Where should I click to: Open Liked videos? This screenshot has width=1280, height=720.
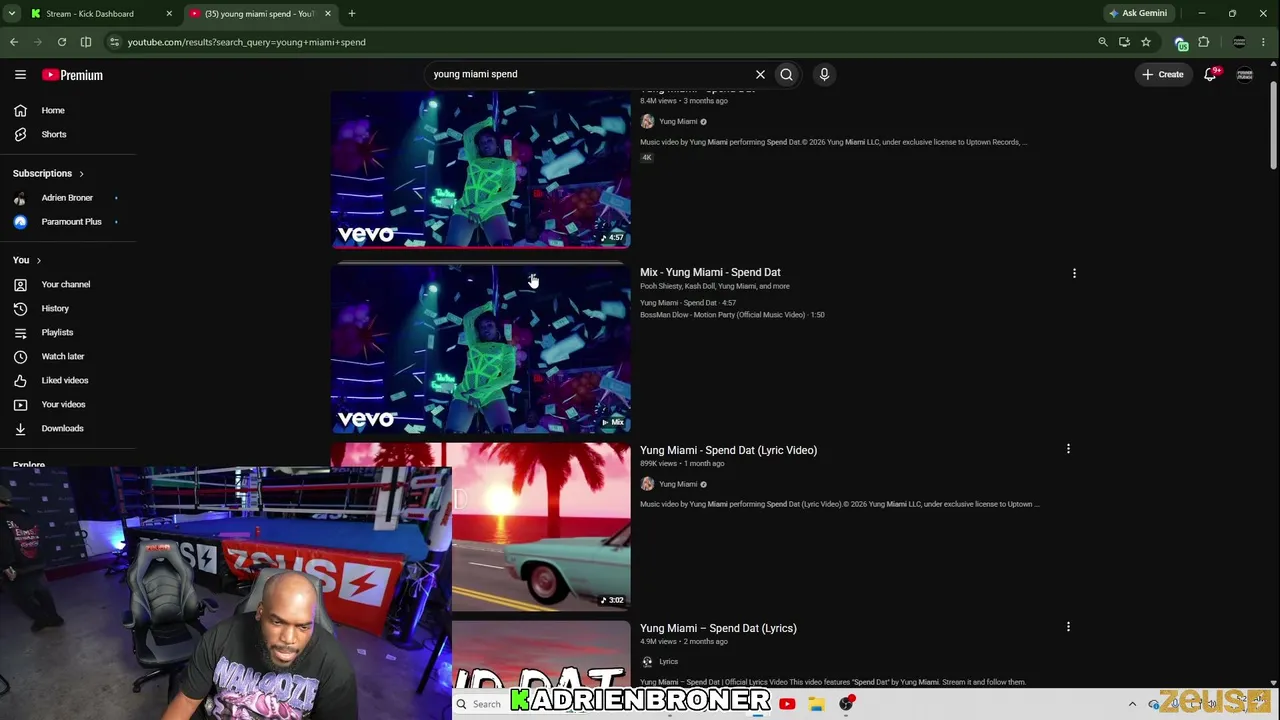(65, 380)
